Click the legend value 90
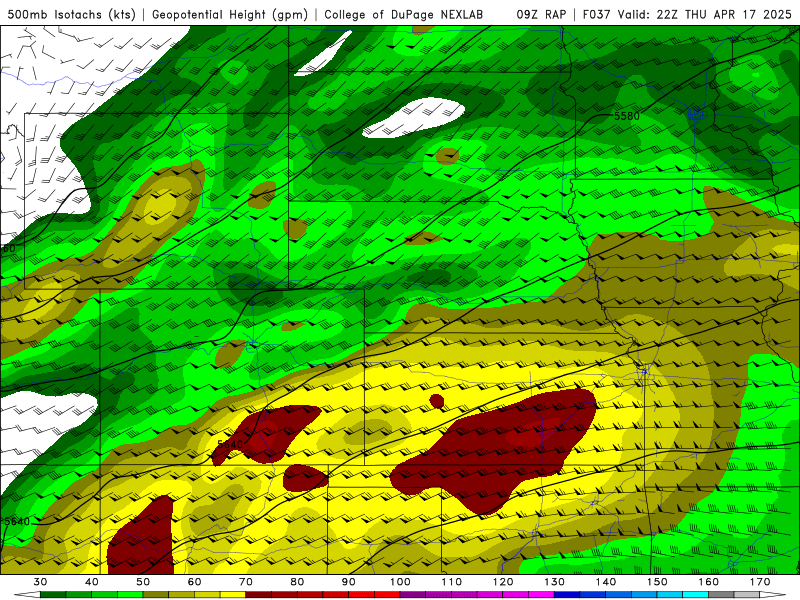 point(349,582)
